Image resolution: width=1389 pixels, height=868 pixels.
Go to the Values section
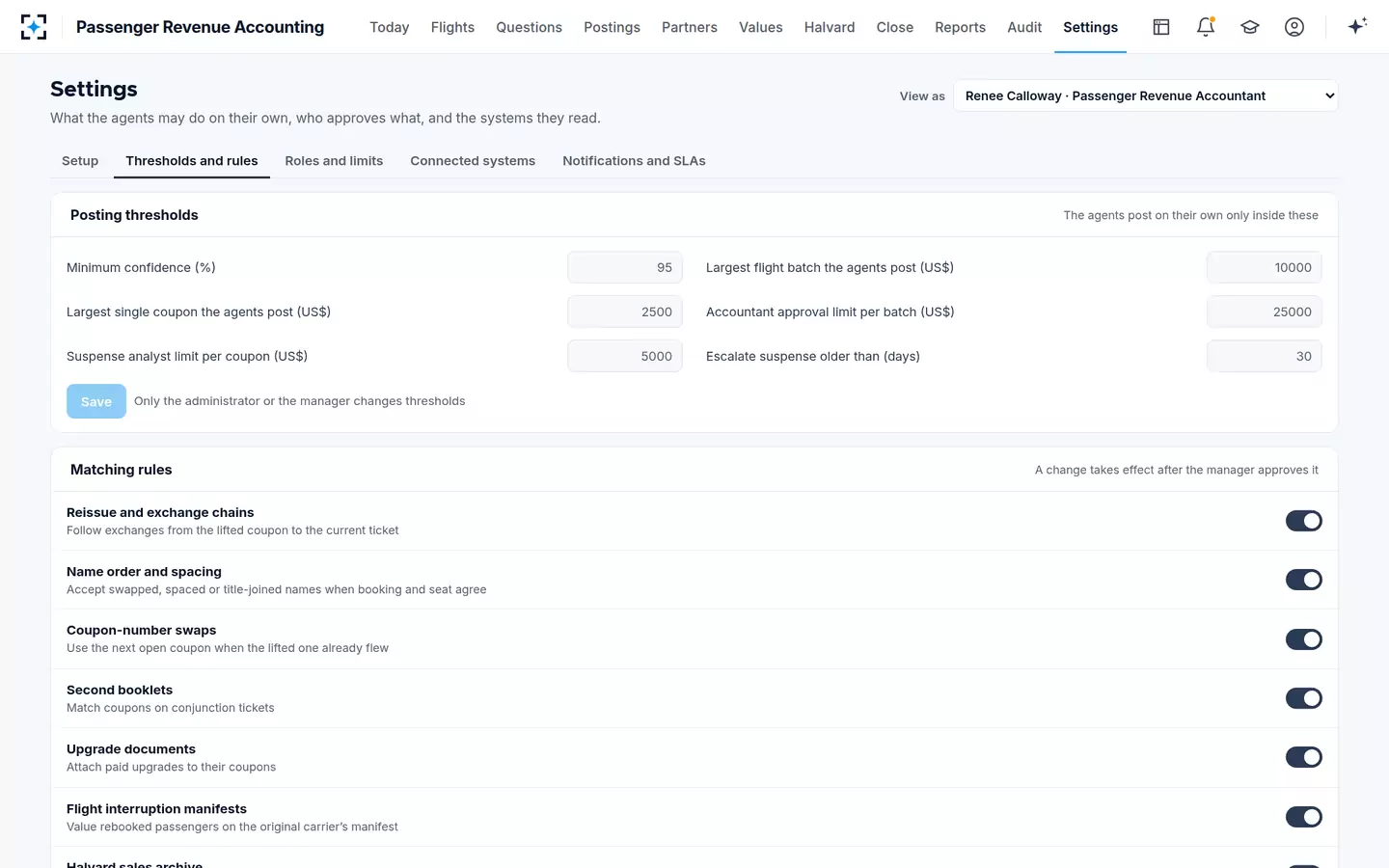pos(761,27)
